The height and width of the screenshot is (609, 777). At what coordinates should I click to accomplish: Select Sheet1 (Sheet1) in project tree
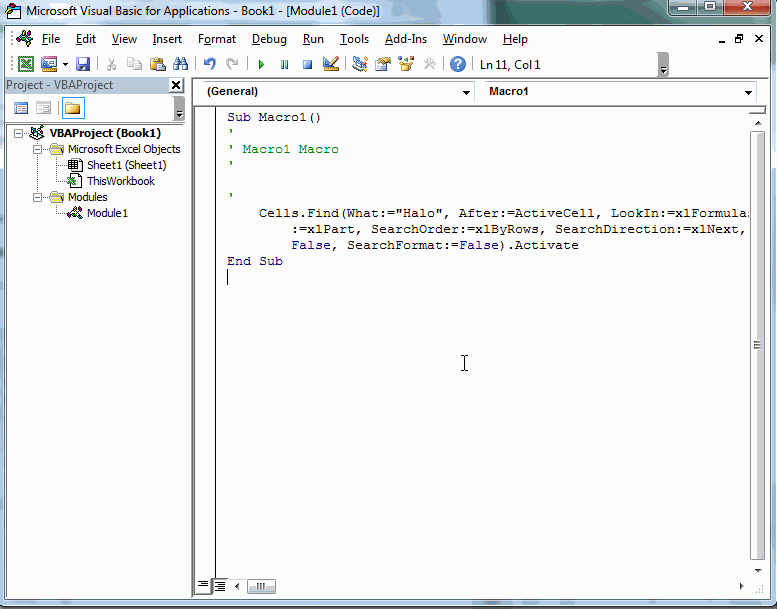[x=126, y=165]
